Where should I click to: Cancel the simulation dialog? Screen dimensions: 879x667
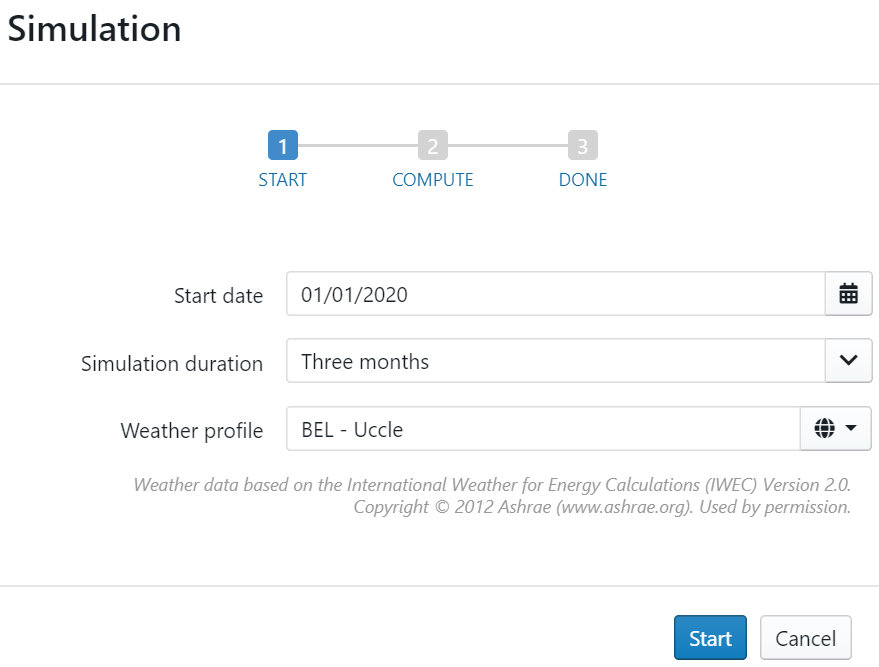point(806,638)
